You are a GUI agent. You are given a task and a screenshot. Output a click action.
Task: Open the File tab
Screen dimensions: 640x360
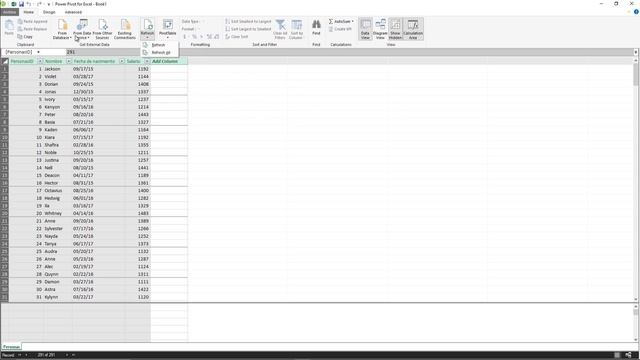pyautogui.click(x=9, y=12)
